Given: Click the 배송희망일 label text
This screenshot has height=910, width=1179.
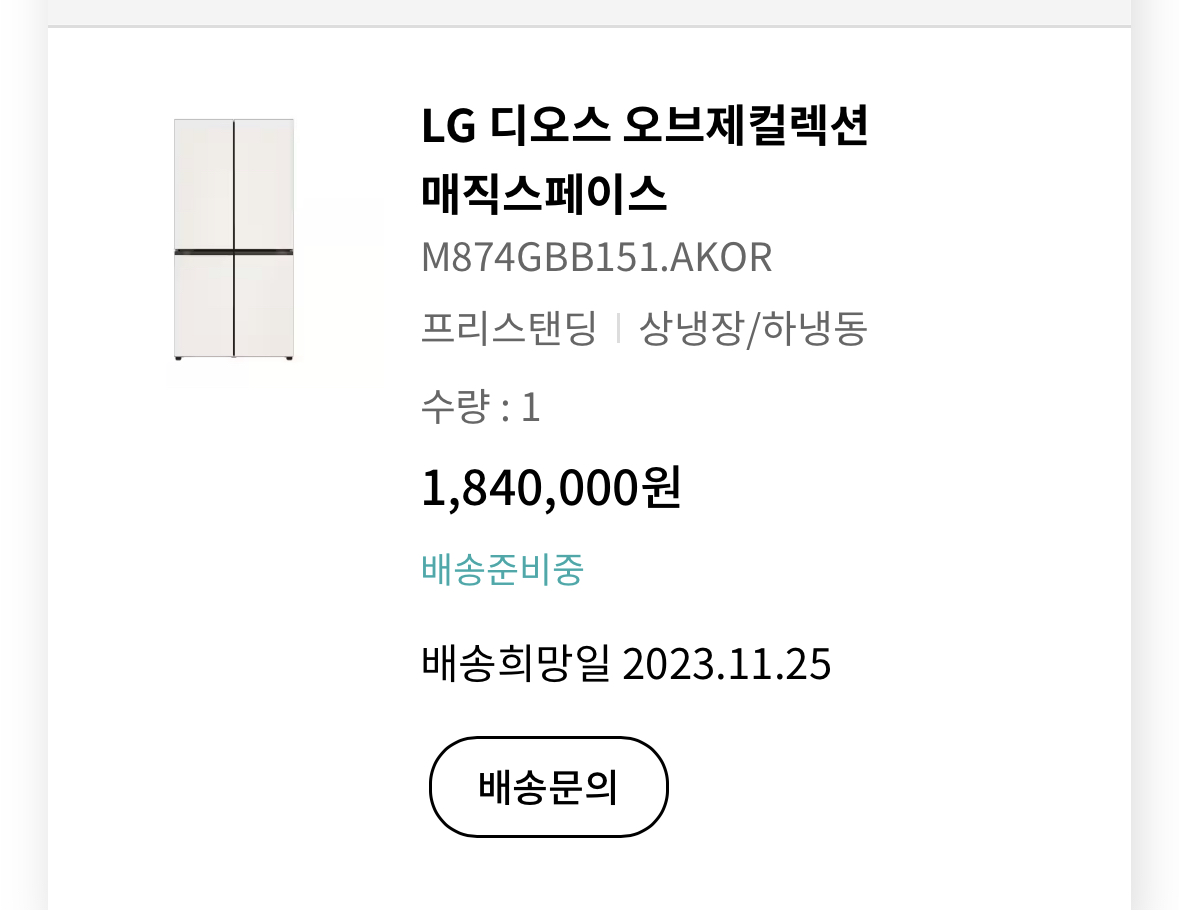Looking at the screenshot, I should 515,663.
